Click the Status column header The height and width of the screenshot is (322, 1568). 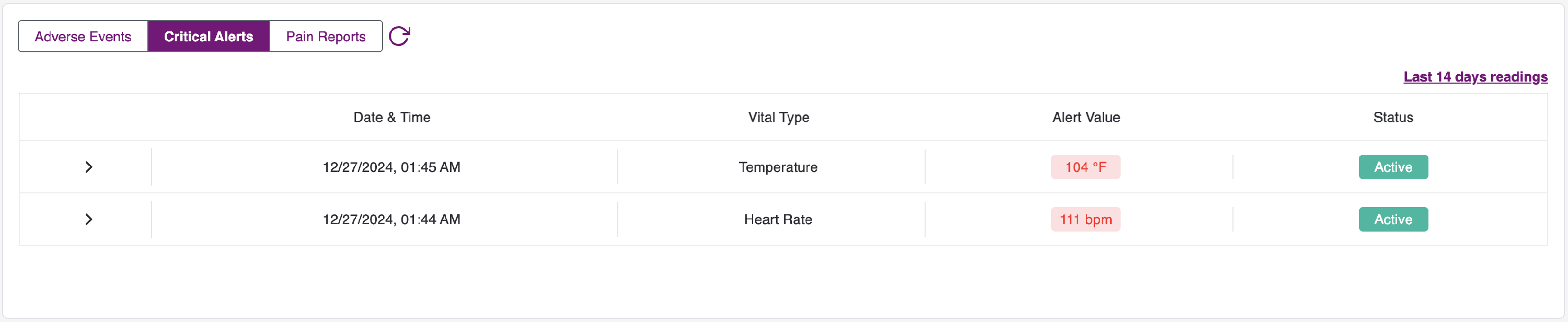click(1393, 118)
